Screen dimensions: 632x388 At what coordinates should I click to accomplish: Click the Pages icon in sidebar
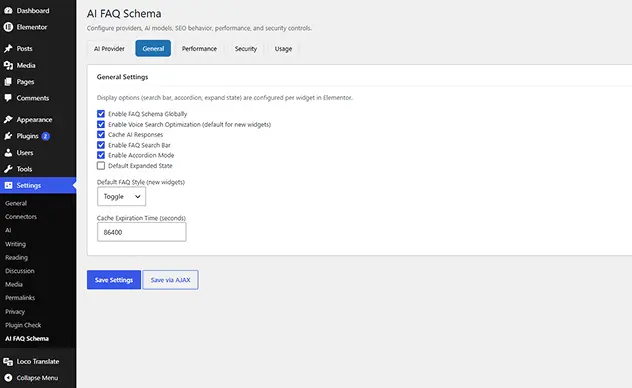tap(8, 82)
